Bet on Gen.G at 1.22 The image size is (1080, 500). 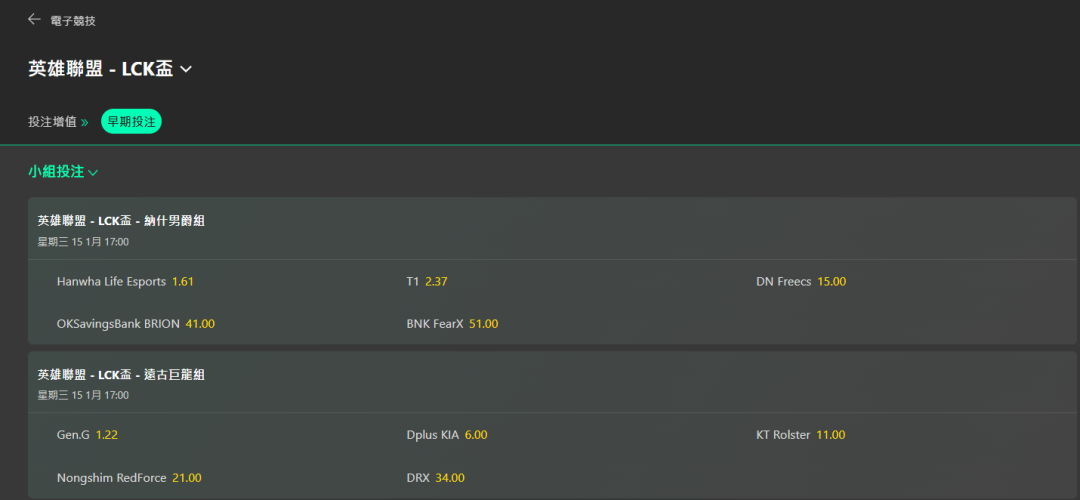(107, 435)
